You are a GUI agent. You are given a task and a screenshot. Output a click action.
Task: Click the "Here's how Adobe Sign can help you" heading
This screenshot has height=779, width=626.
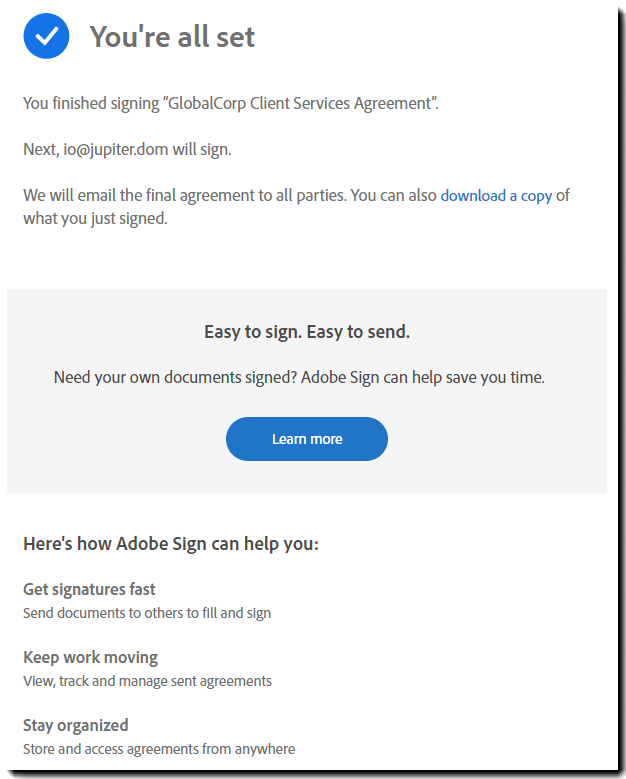pos(170,545)
